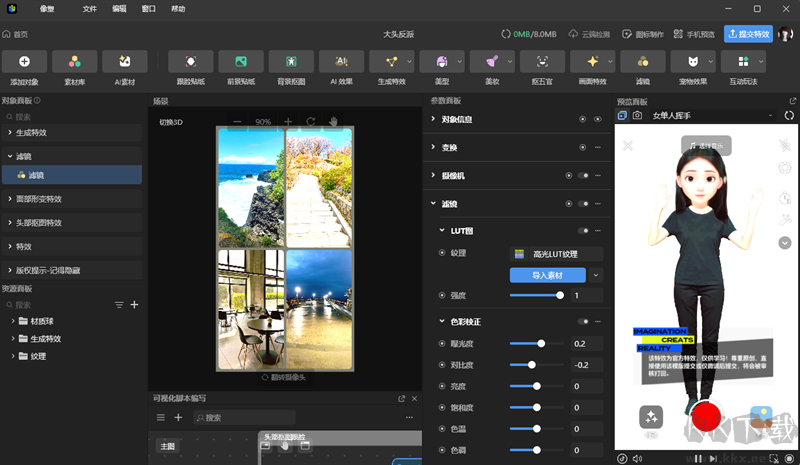Select the 跟随贴纸 follow sticker tool
The image size is (800, 465).
tap(190, 62)
